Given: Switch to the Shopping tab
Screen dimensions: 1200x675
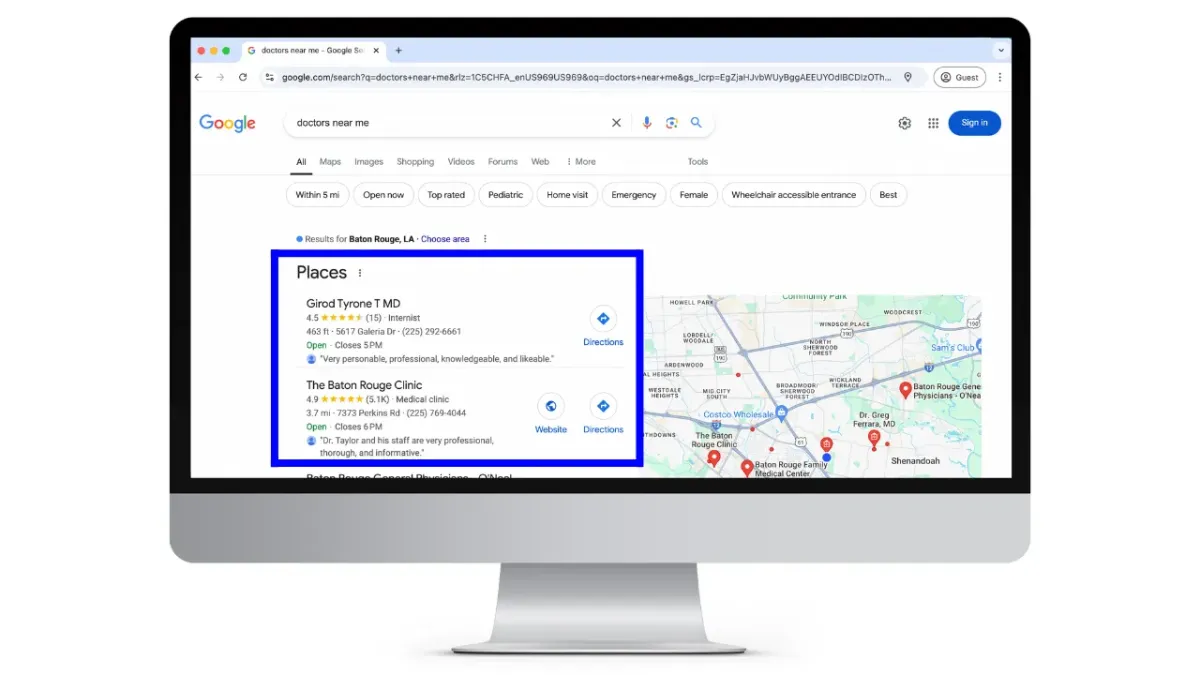Looking at the screenshot, I should click(x=415, y=162).
